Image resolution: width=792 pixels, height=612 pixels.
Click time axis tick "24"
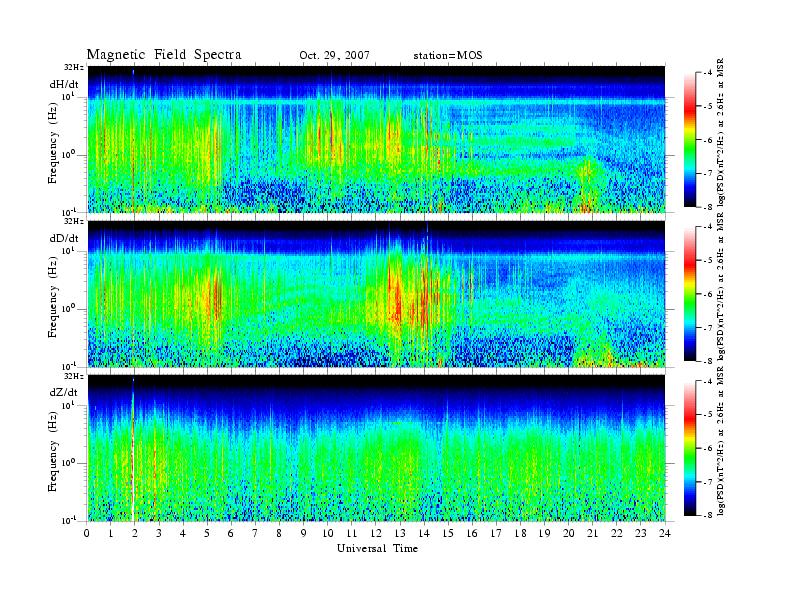665,533
